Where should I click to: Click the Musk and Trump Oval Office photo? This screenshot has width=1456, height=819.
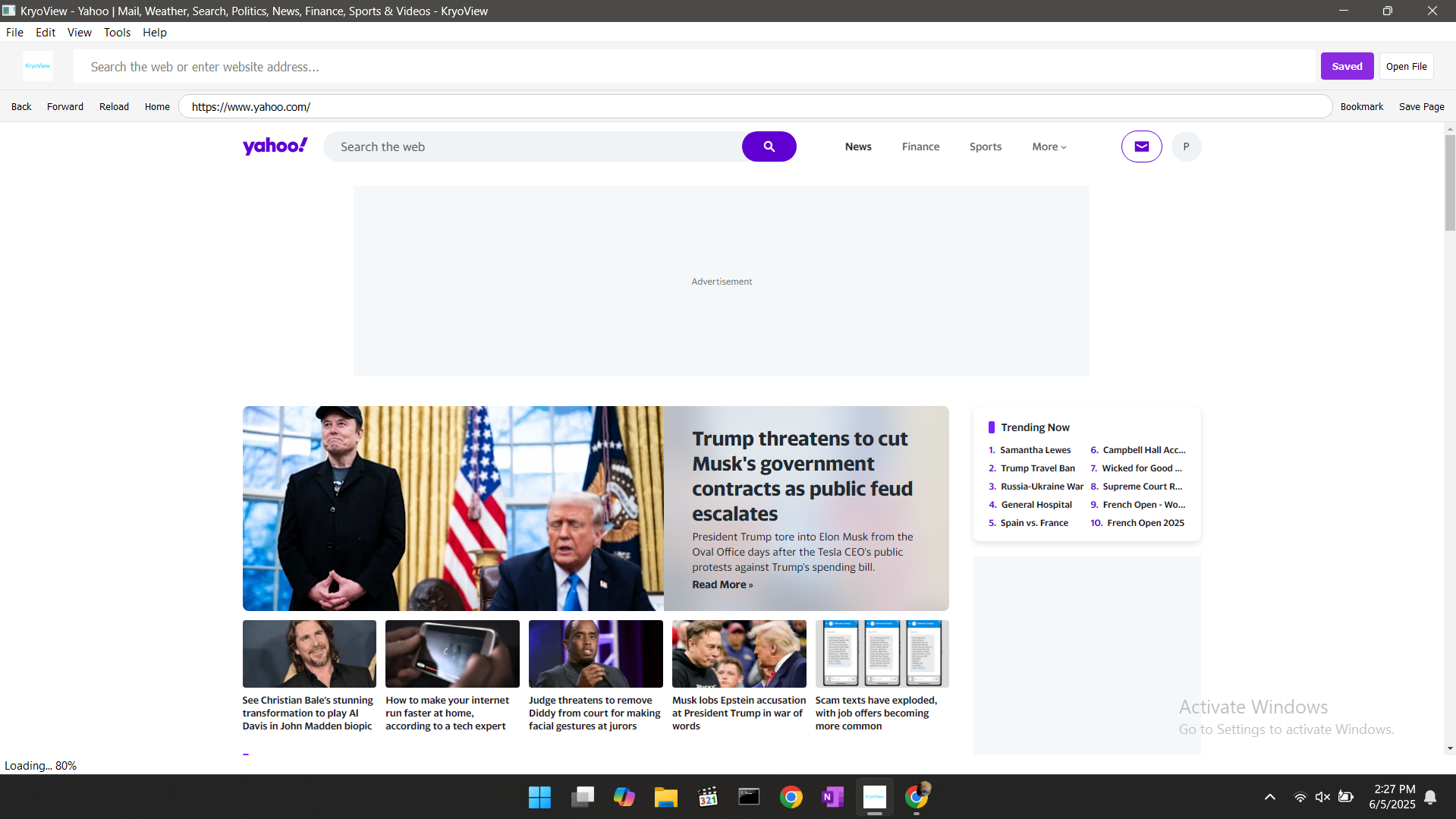coord(453,509)
